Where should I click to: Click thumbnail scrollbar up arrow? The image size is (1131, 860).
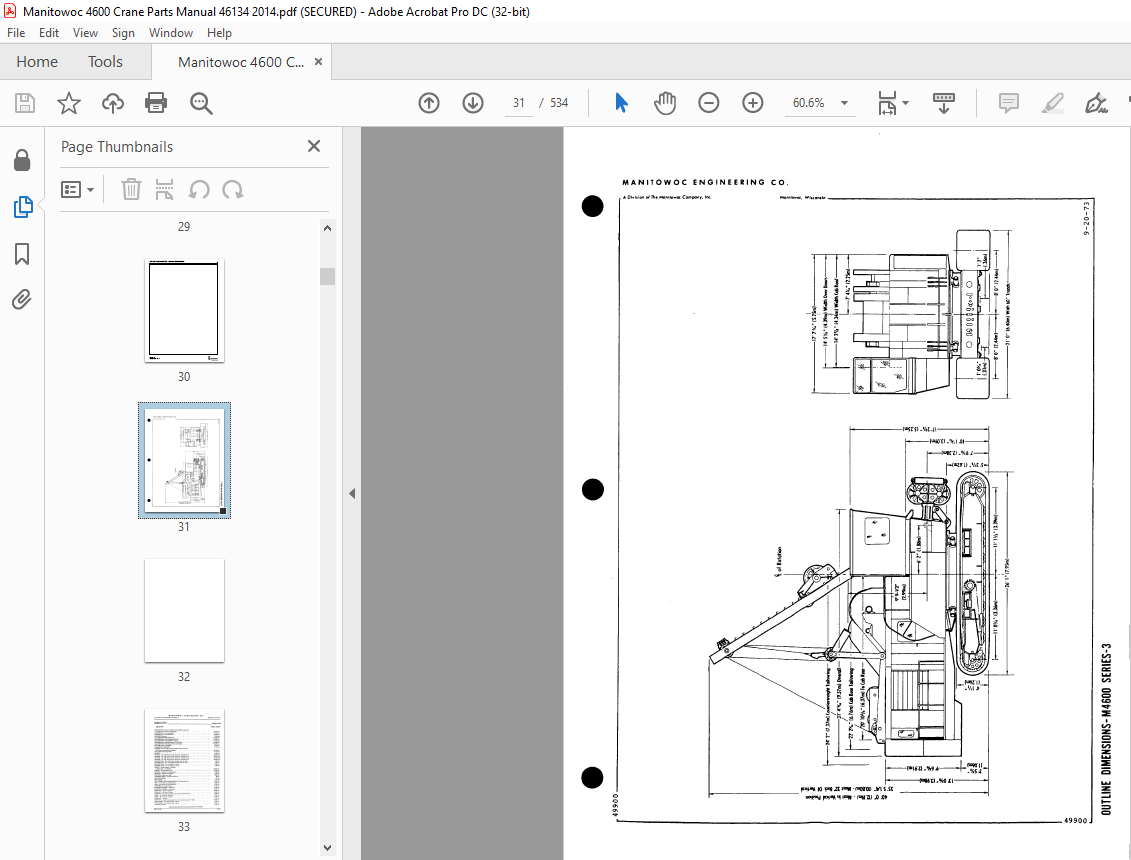point(327,228)
